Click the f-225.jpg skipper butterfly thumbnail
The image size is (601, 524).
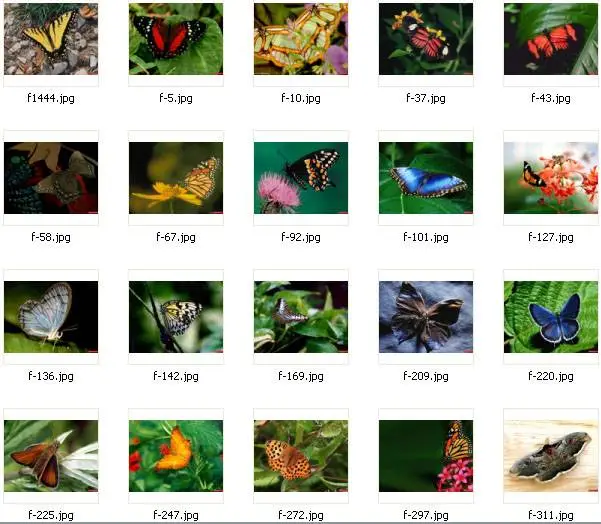click(x=51, y=456)
